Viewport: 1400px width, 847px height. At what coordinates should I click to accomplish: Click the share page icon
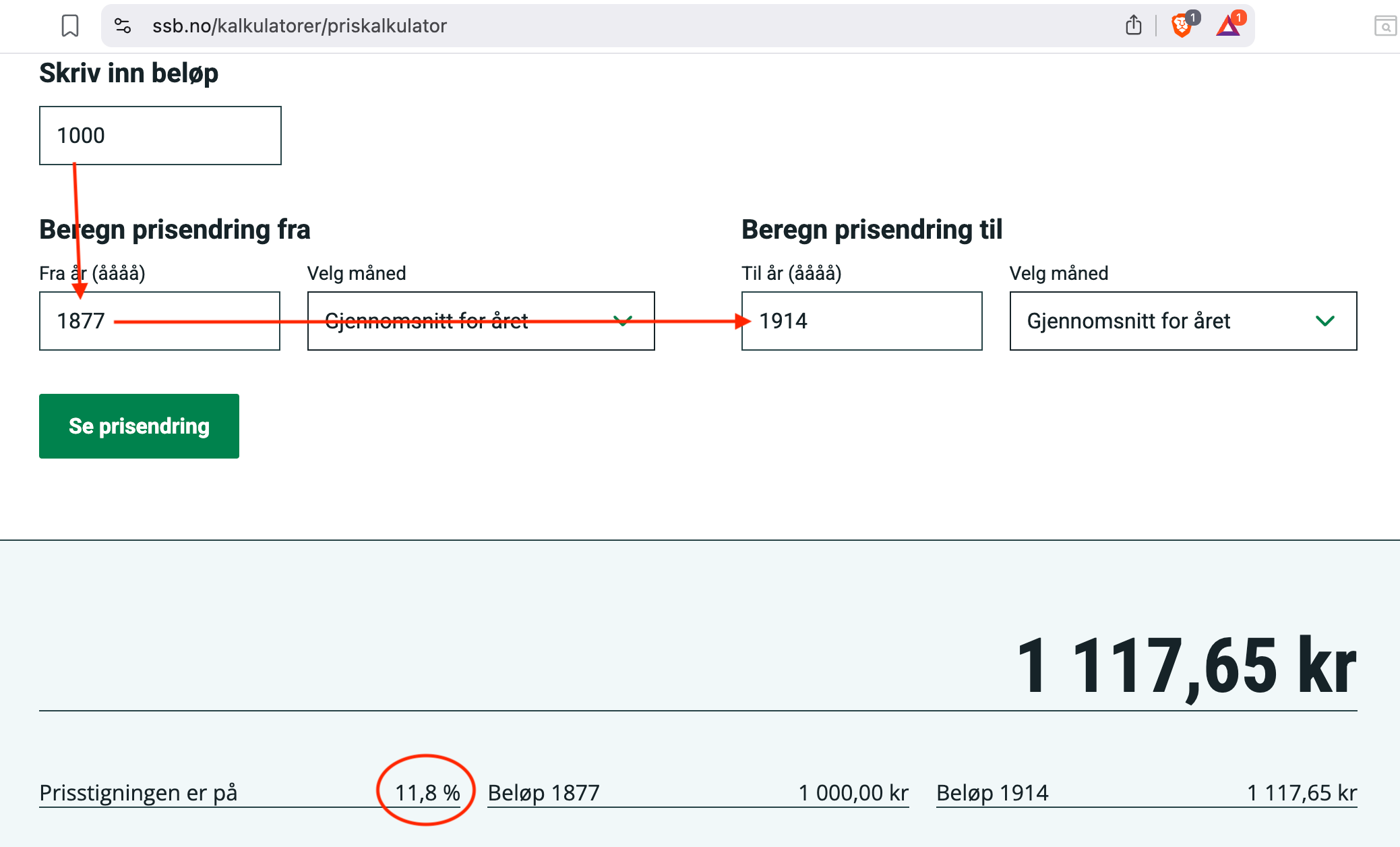1133,26
